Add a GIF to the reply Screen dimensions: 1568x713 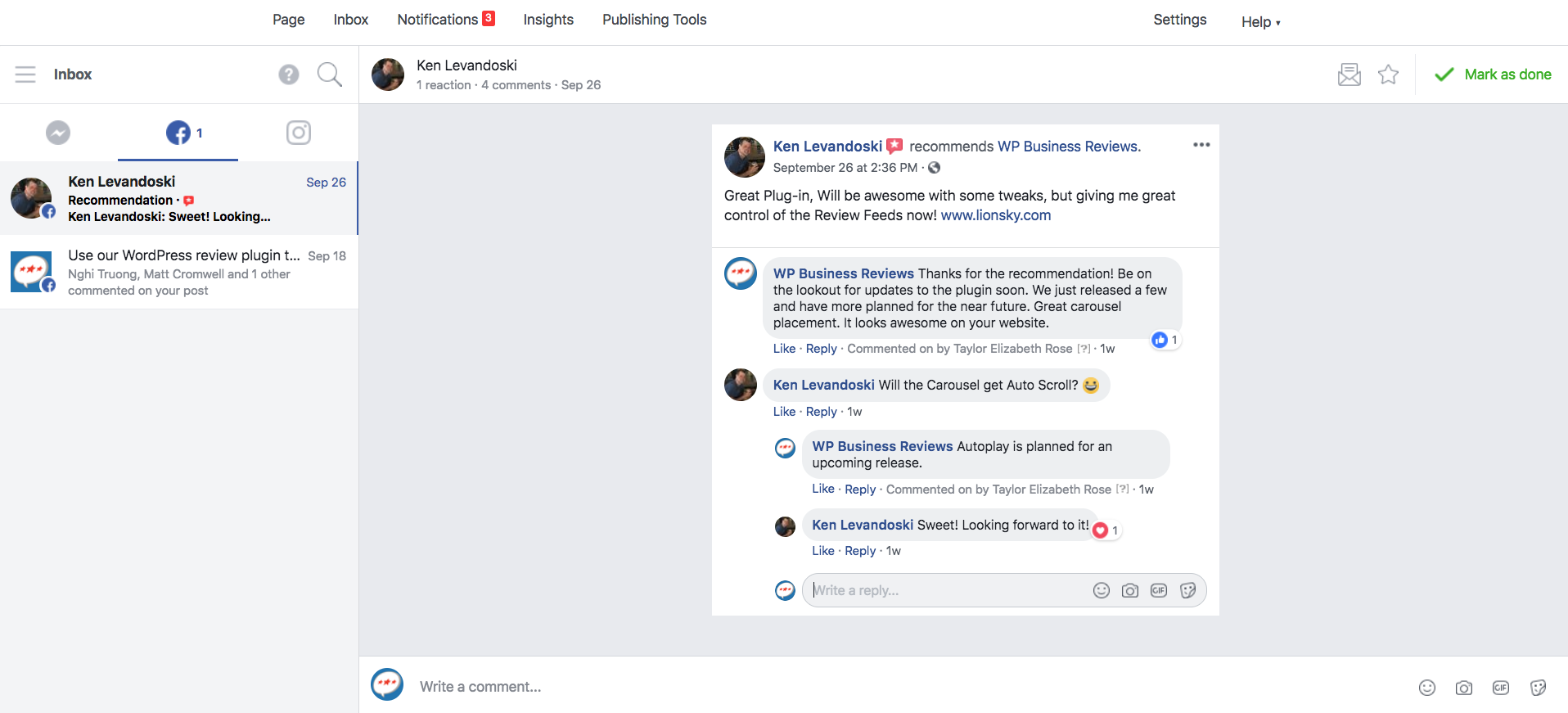coord(1159,590)
